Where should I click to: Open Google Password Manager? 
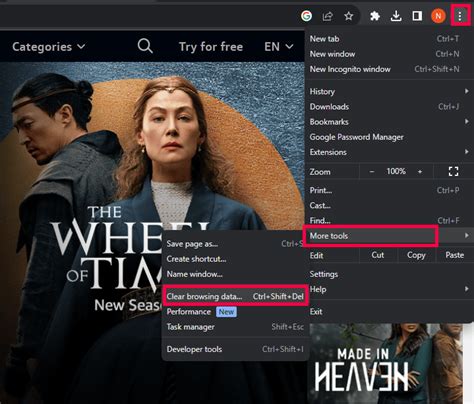(389, 137)
